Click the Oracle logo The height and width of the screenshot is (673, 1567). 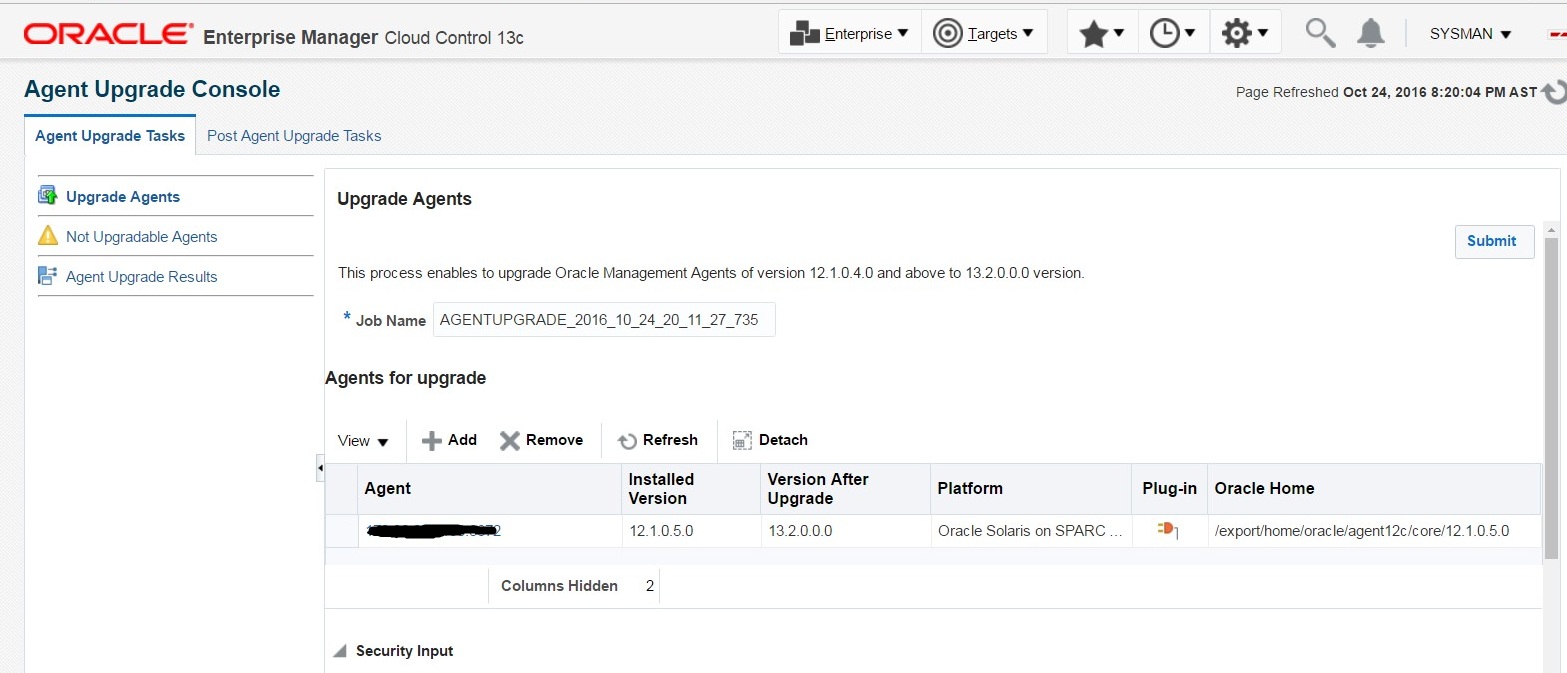[x=109, y=35]
